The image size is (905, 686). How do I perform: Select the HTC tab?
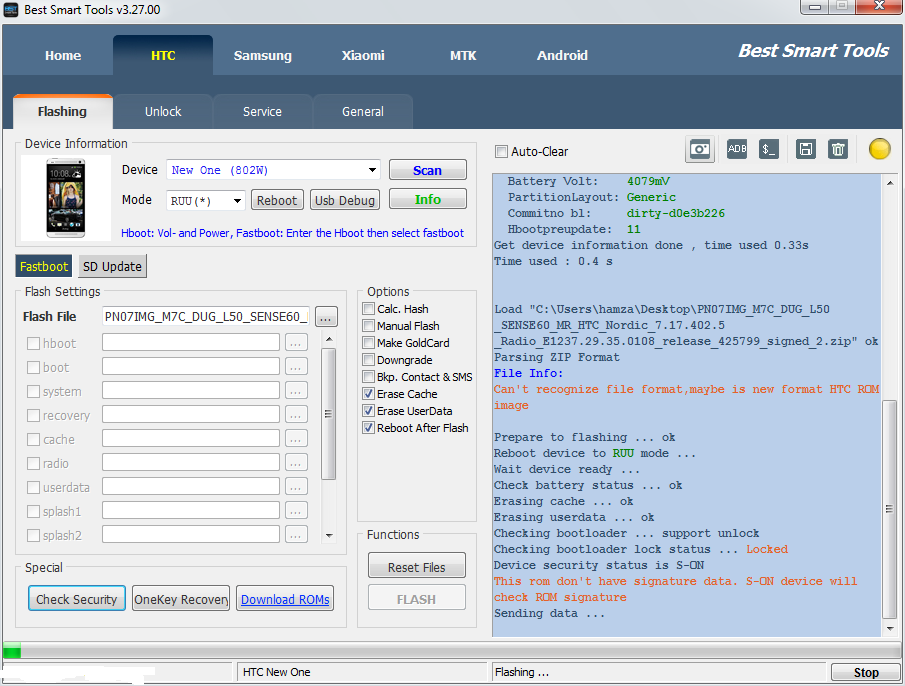tap(163, 55)
